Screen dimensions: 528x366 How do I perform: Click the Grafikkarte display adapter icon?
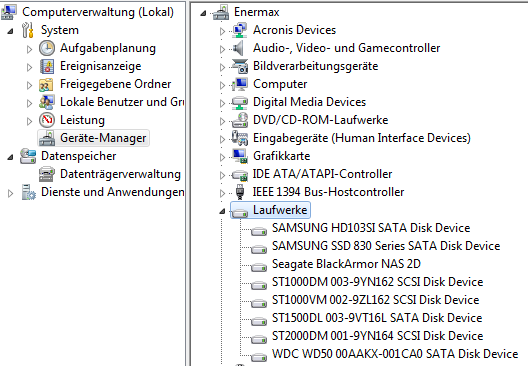(x=240, y=156)
